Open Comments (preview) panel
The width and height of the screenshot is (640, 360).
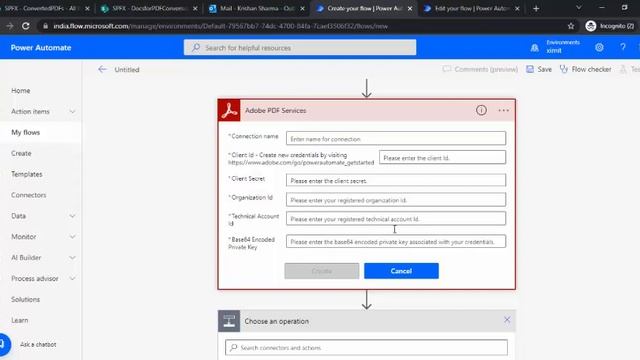point(480,69)
